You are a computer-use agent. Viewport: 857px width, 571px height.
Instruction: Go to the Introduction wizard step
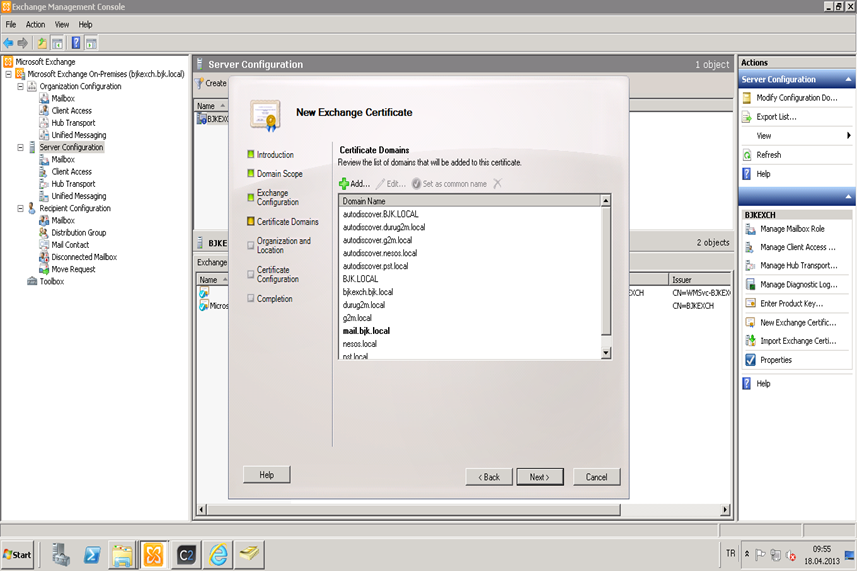tap(275, 155)
